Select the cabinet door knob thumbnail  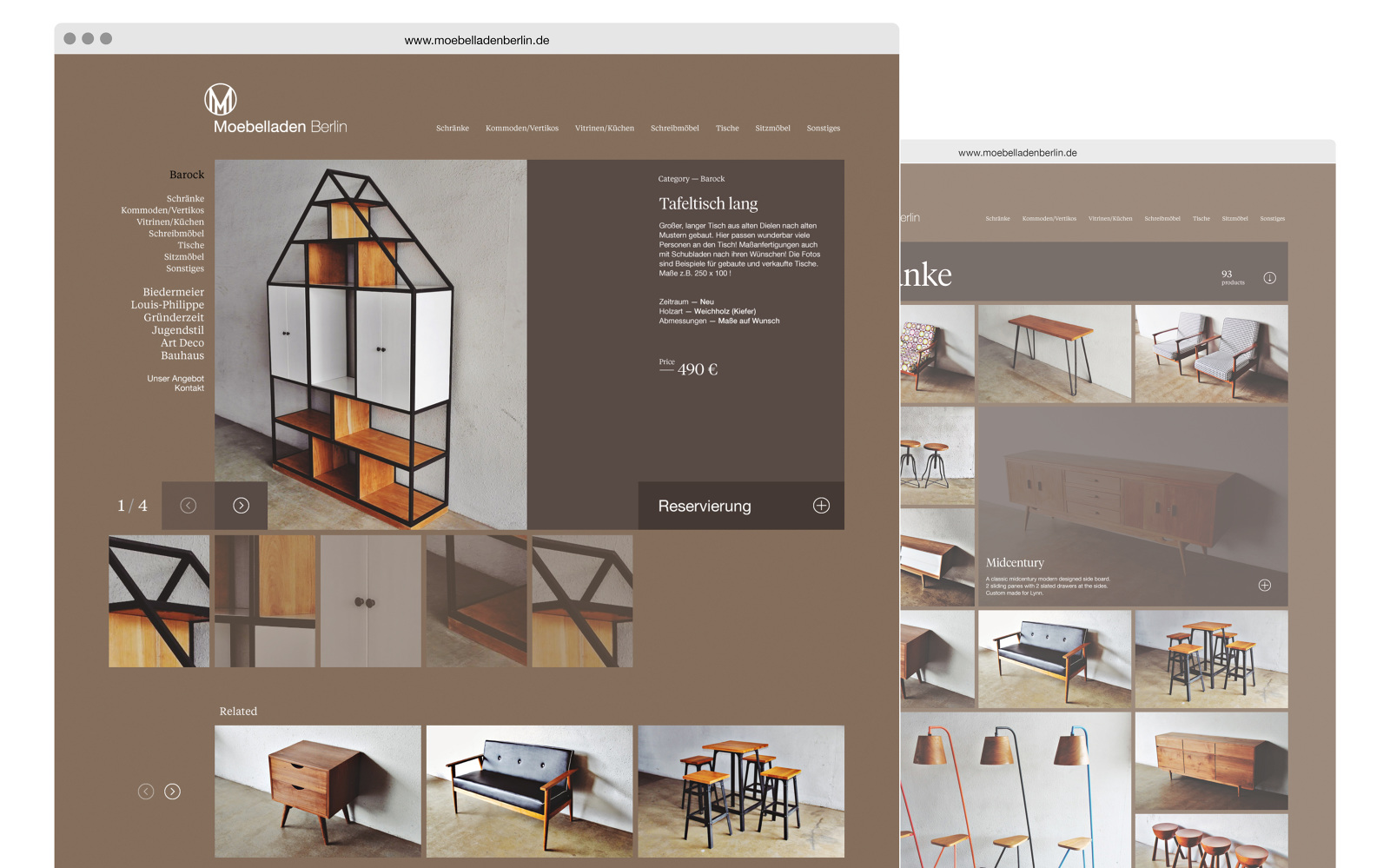[370, 601]
